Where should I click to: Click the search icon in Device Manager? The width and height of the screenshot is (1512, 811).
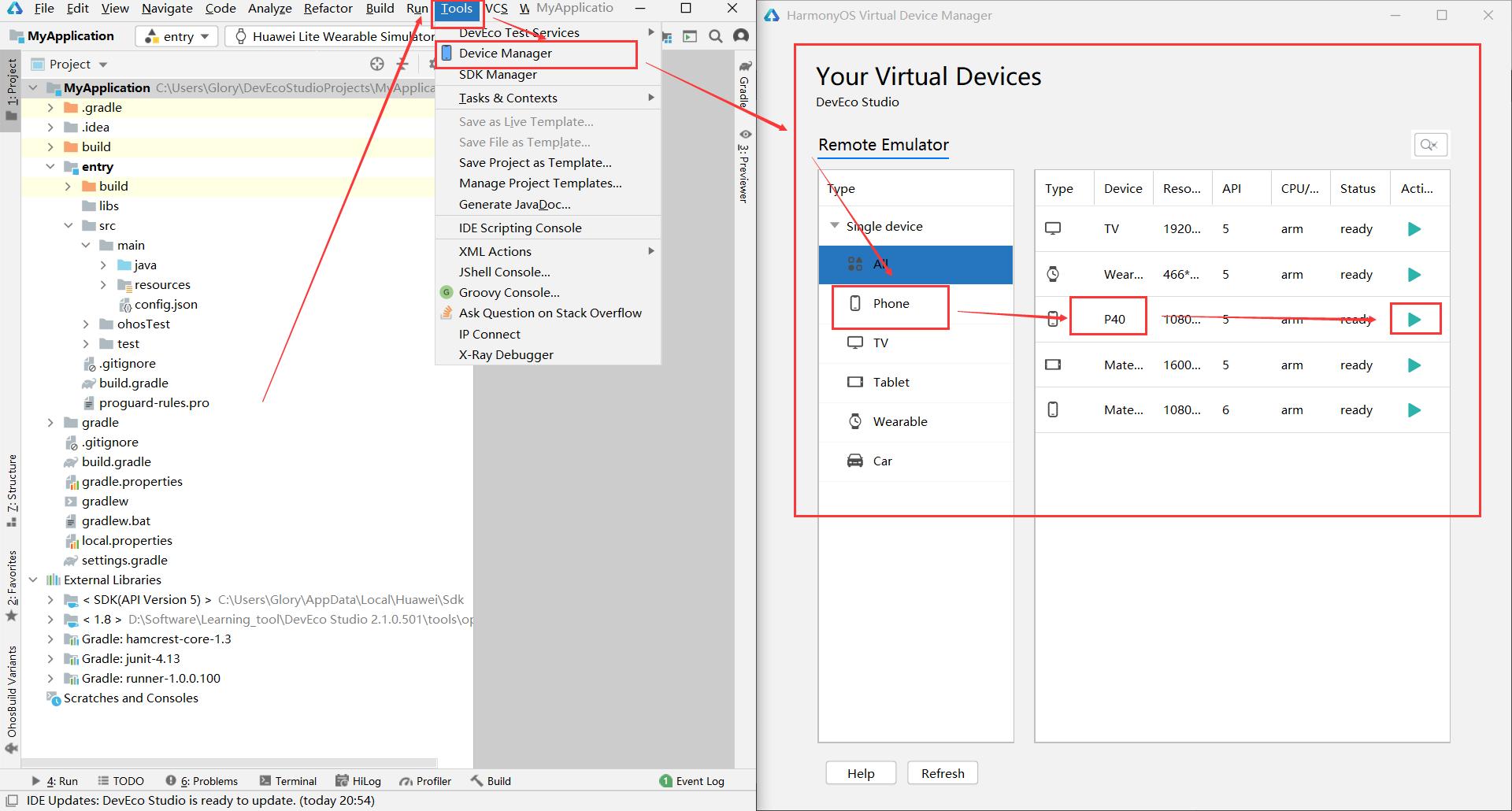(1430, 145)
